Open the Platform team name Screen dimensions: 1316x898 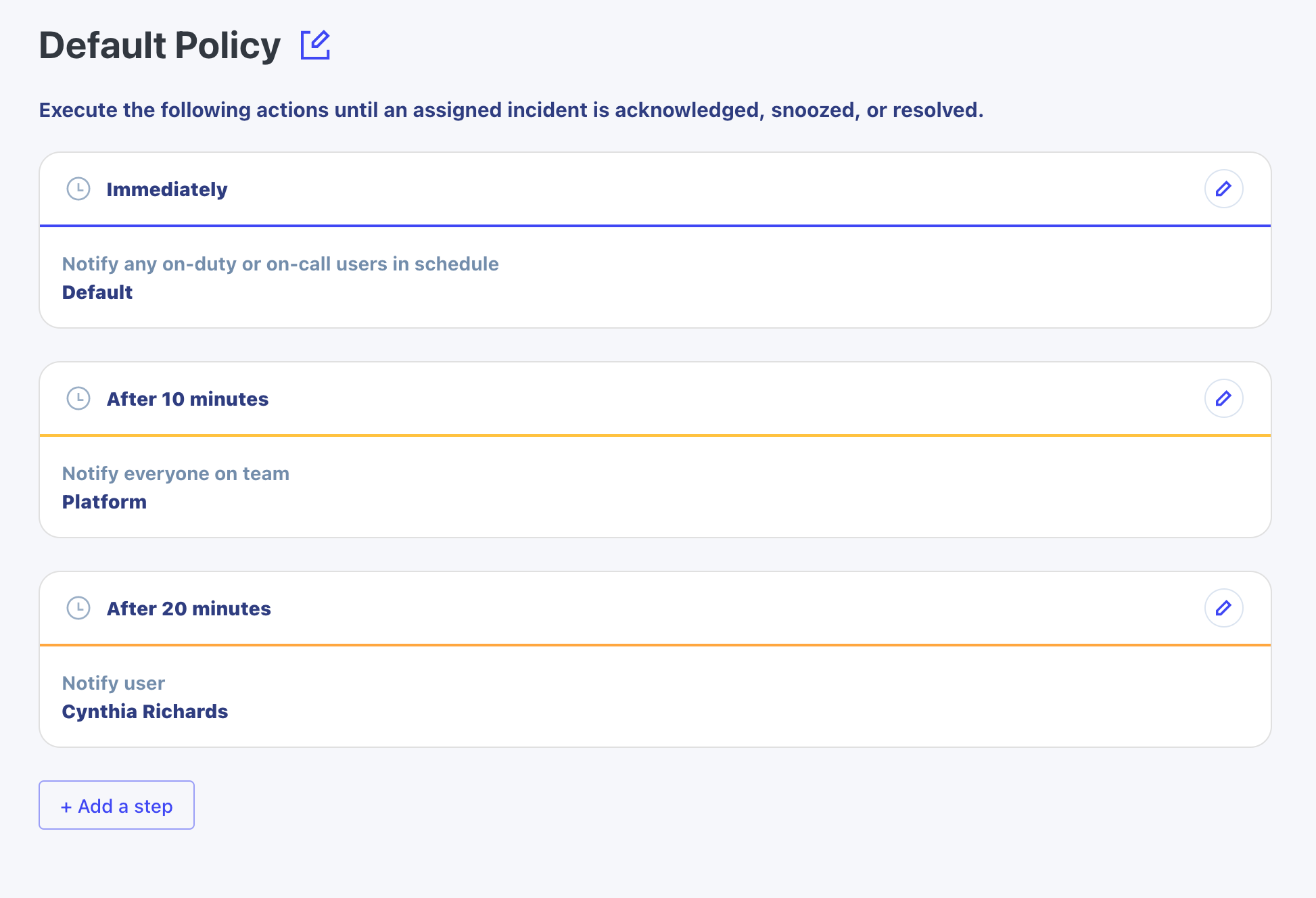pos(104,502)
